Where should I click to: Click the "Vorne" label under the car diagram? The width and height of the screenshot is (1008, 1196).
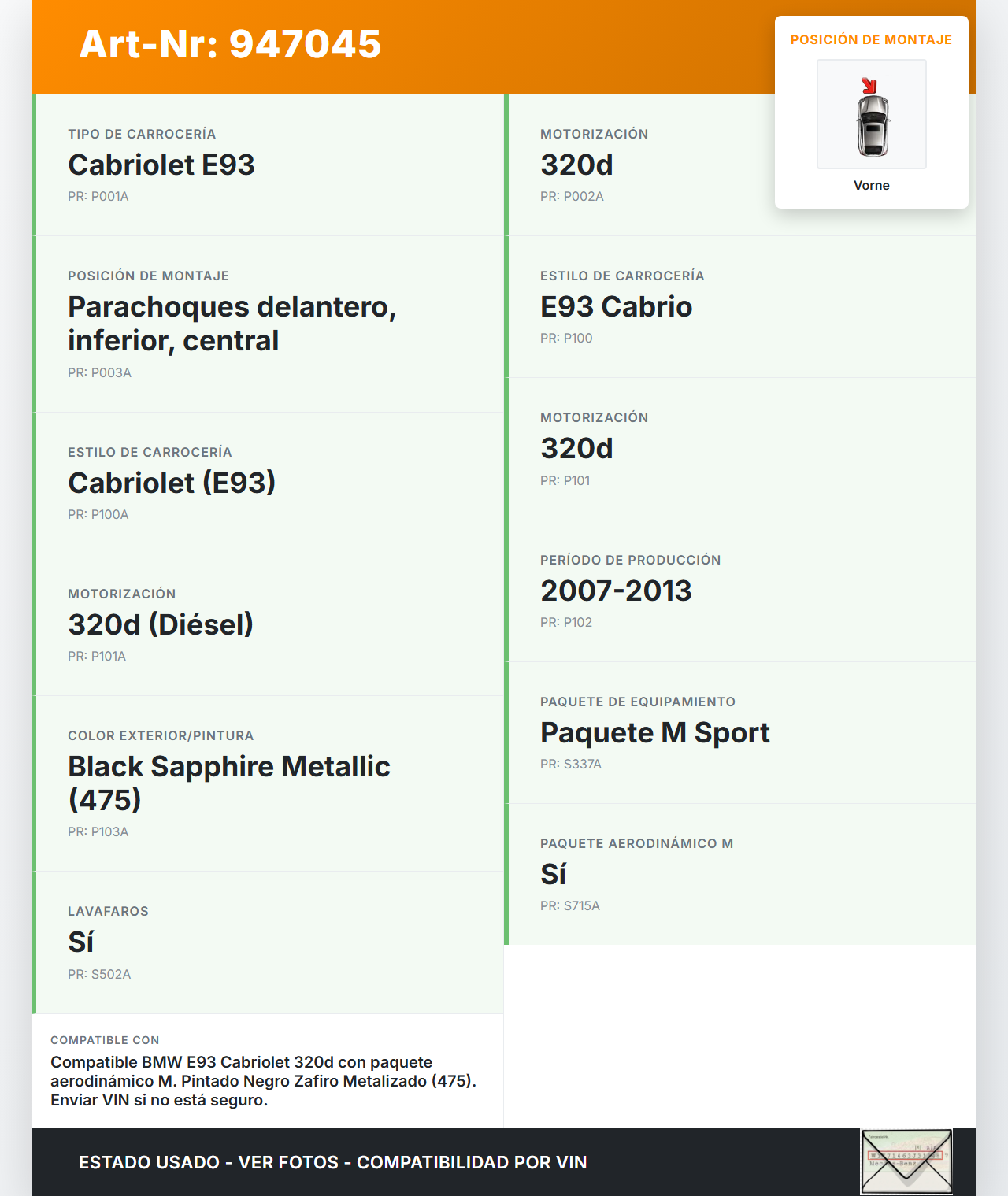click(872, 185)
